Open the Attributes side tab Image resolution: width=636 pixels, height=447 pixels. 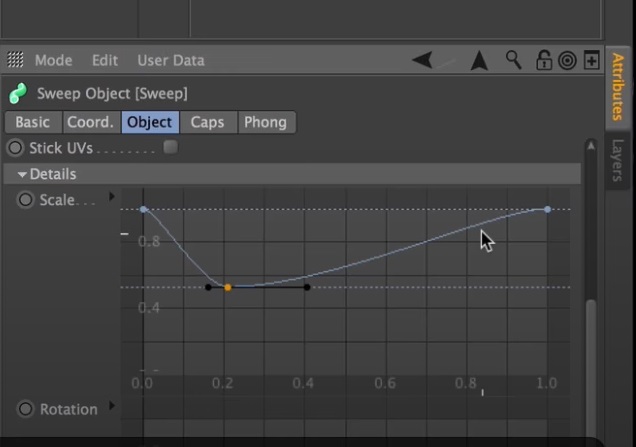617,87
